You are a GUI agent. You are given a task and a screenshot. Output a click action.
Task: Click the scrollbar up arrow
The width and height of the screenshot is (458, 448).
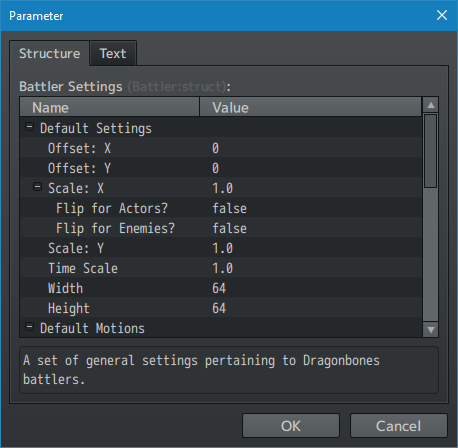[431, 105]
